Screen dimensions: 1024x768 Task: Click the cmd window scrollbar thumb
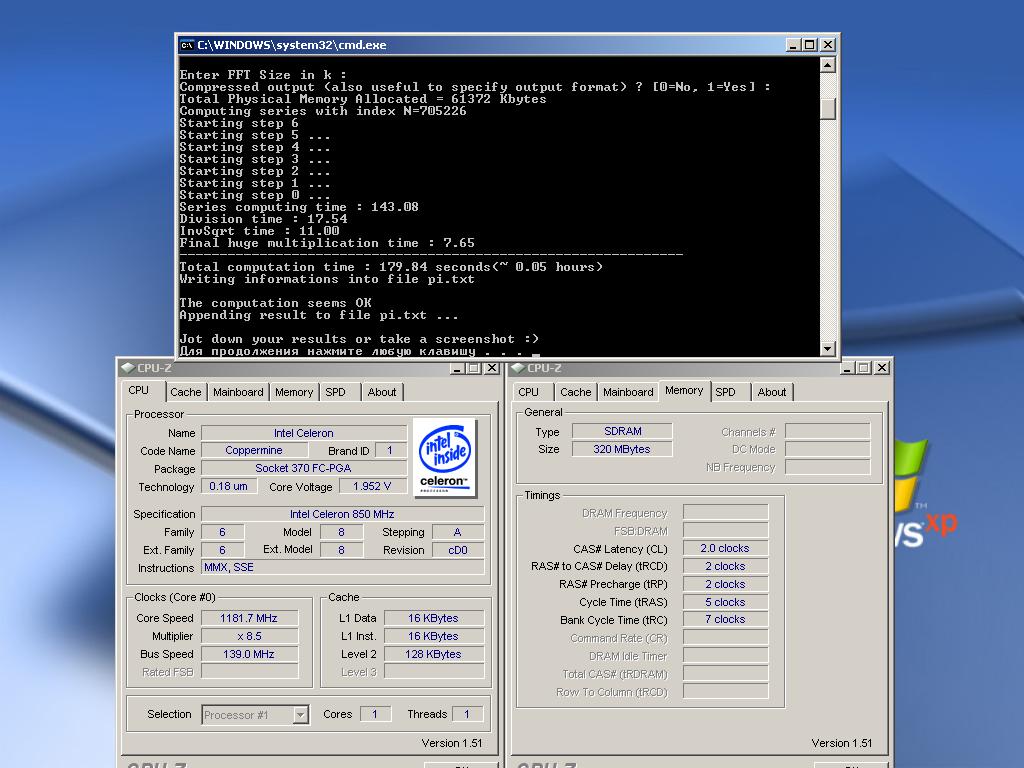click(827, 108)
